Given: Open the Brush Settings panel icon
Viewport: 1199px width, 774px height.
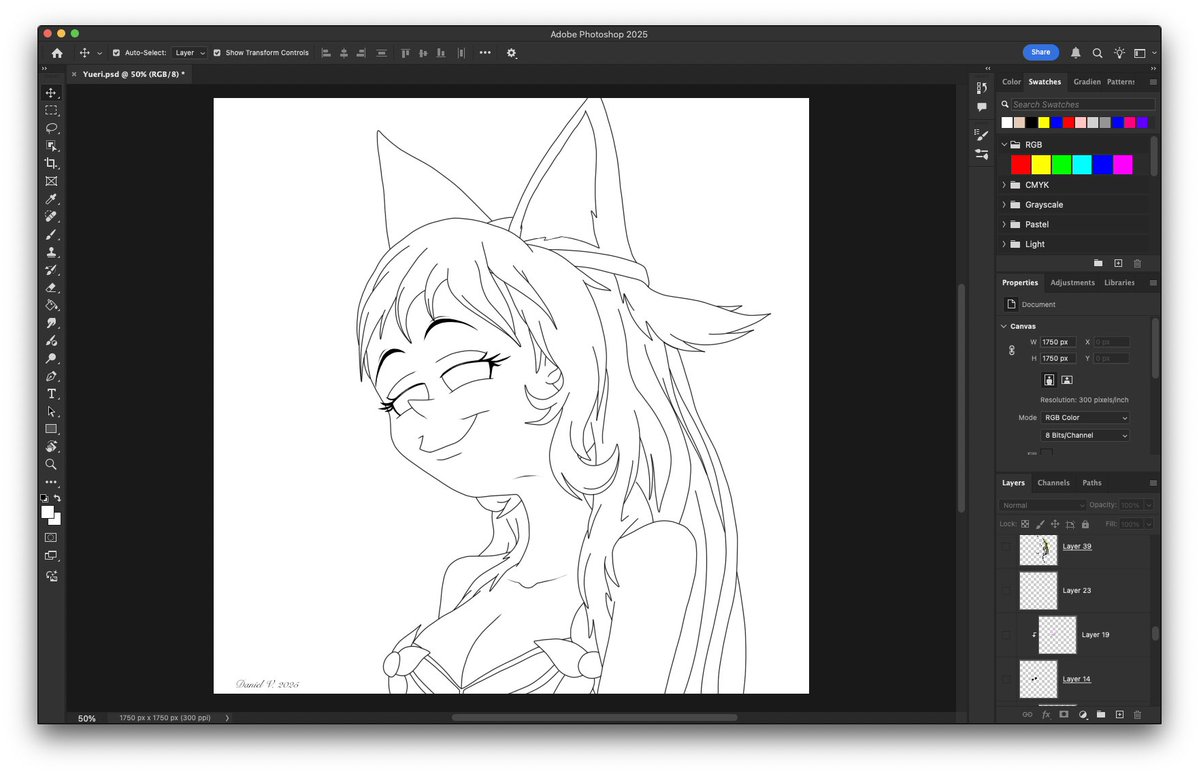Looking at the screenshot, I should (982, 135).
